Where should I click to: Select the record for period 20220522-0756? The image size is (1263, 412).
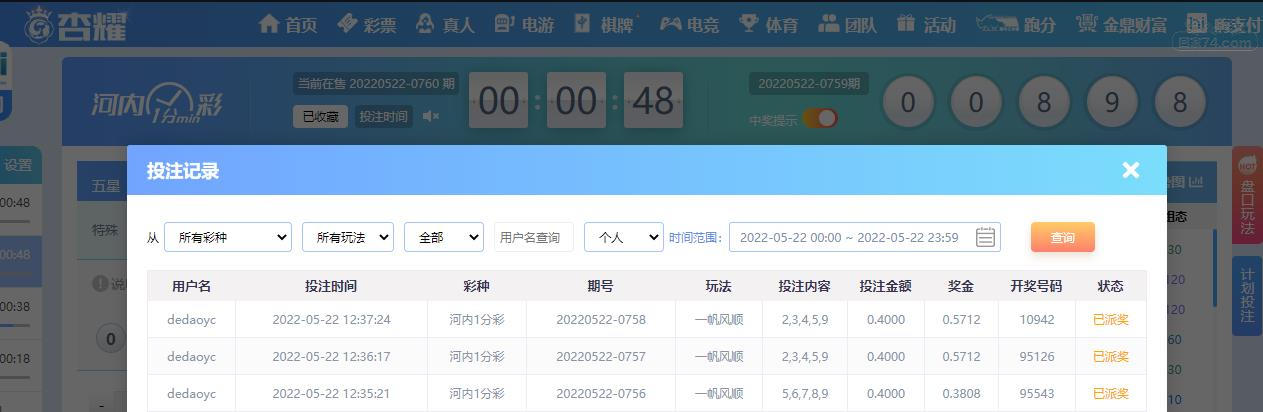[647, 393]
